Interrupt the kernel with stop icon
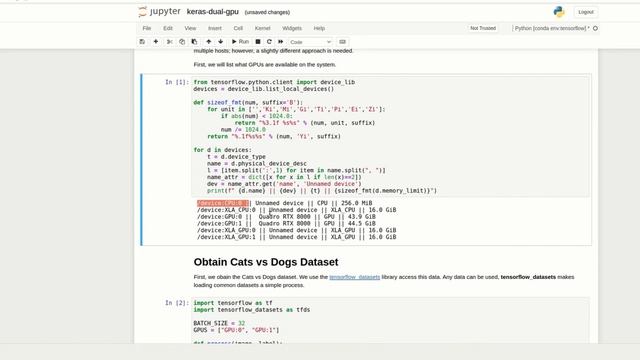The height and width of the screenshot is (360, 640). (258, 42)
